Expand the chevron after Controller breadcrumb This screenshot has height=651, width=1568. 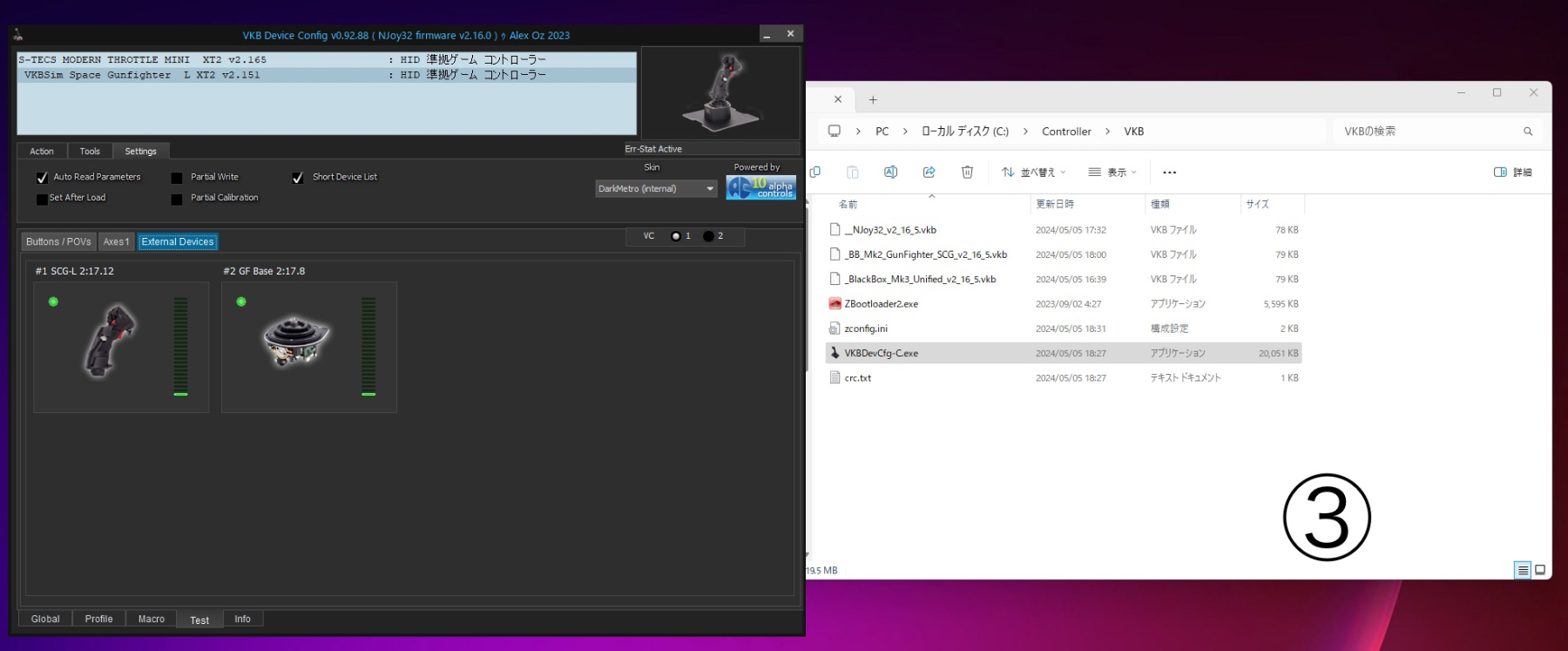1107,132
